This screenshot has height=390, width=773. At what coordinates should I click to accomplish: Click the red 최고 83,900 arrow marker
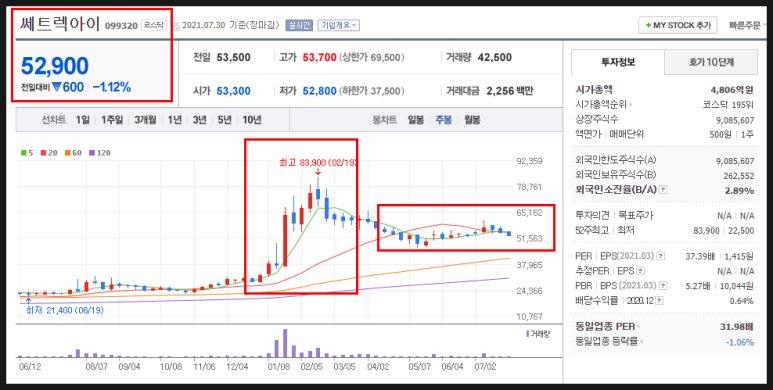coord(317,172)
